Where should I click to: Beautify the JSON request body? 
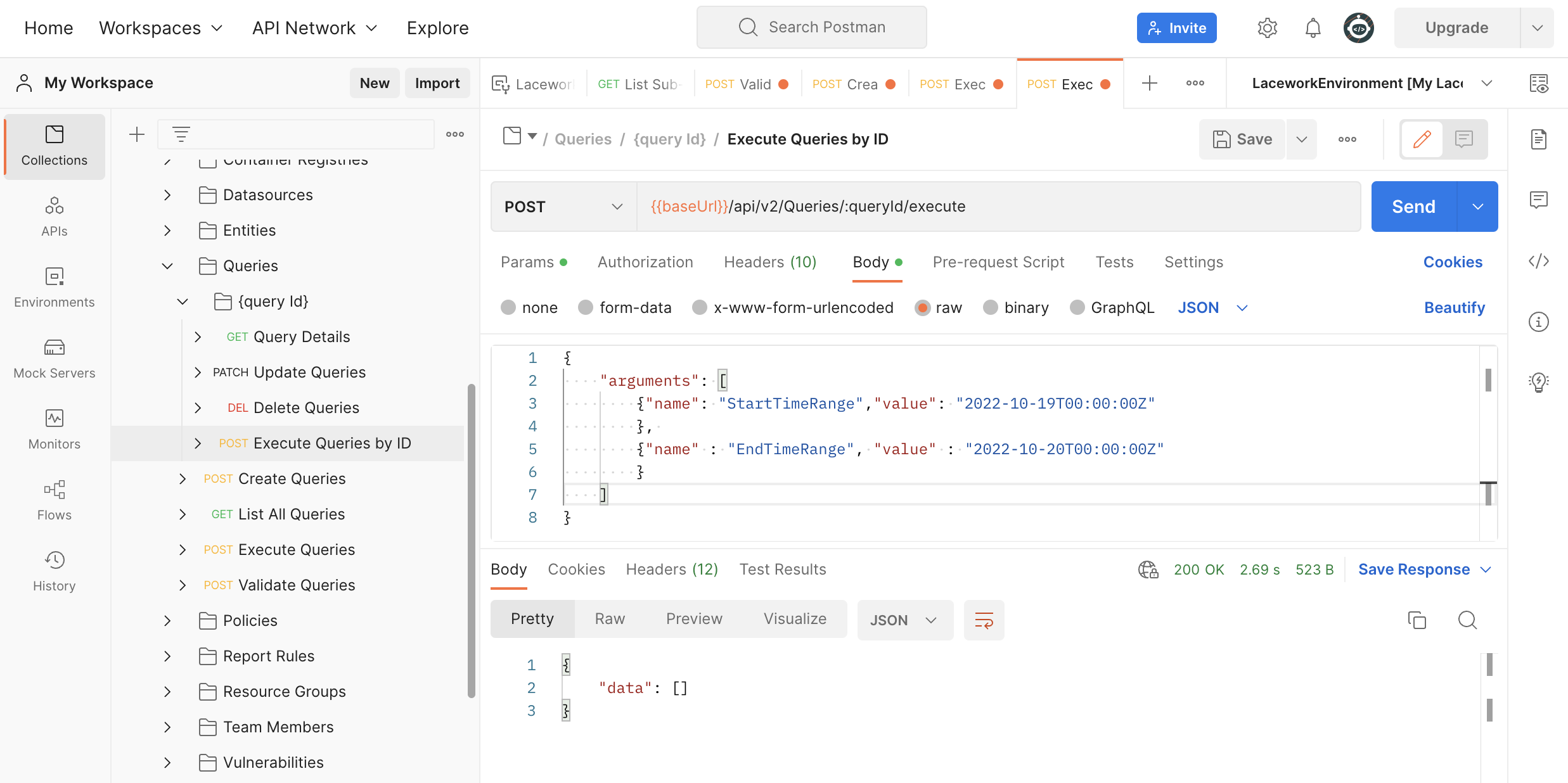tap(1455, 307)
